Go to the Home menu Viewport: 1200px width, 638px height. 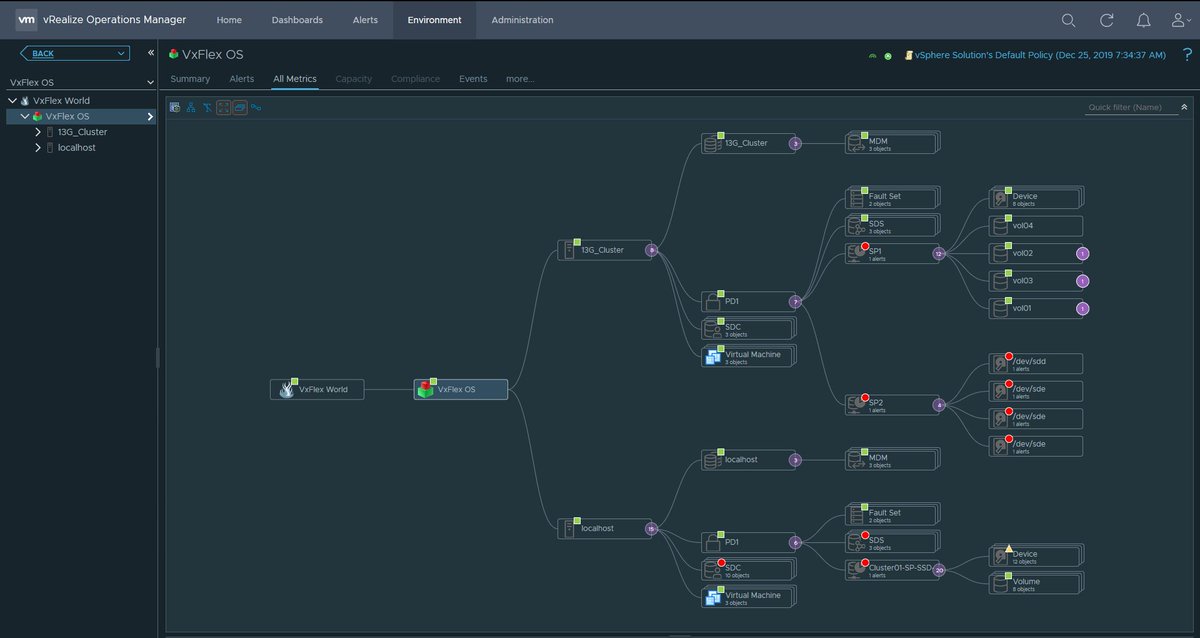point(229,20)
